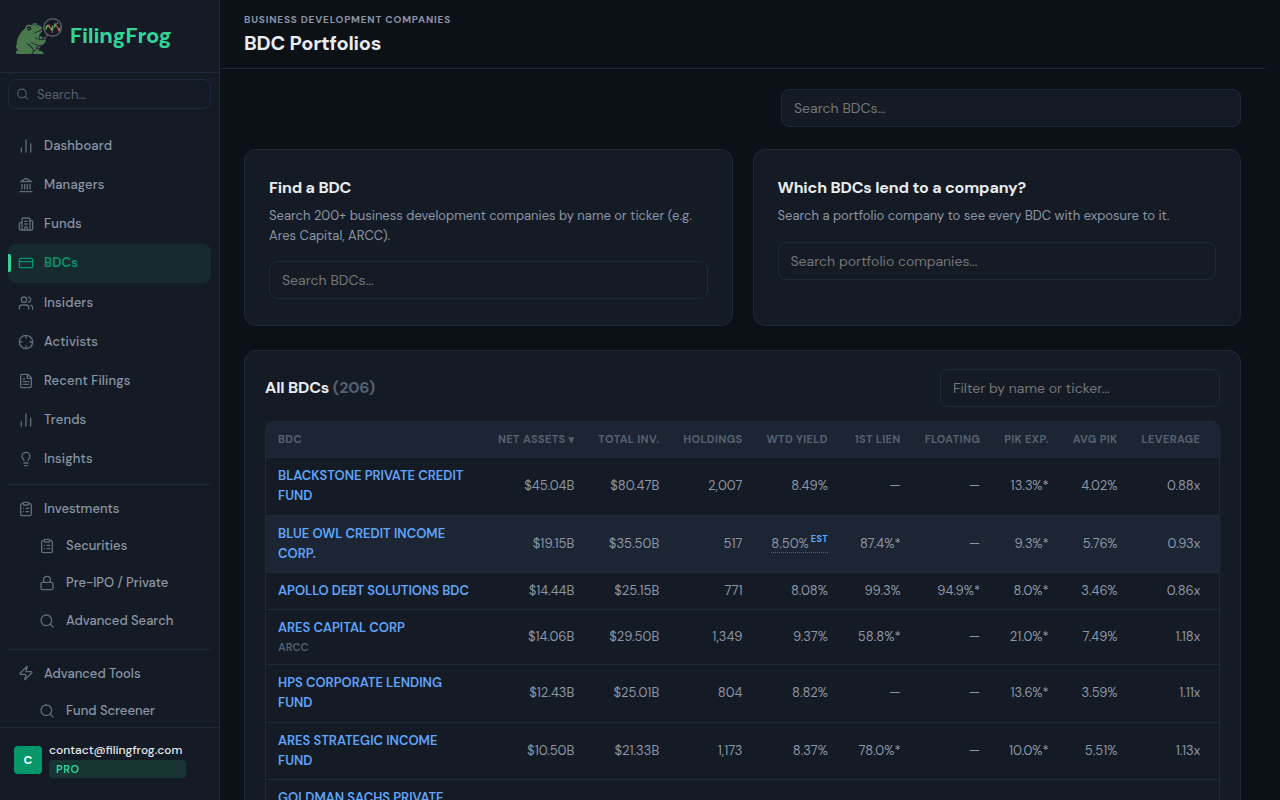
Task: Click the Goldman Sachs Private row name
Action: [x=360, y=795]
